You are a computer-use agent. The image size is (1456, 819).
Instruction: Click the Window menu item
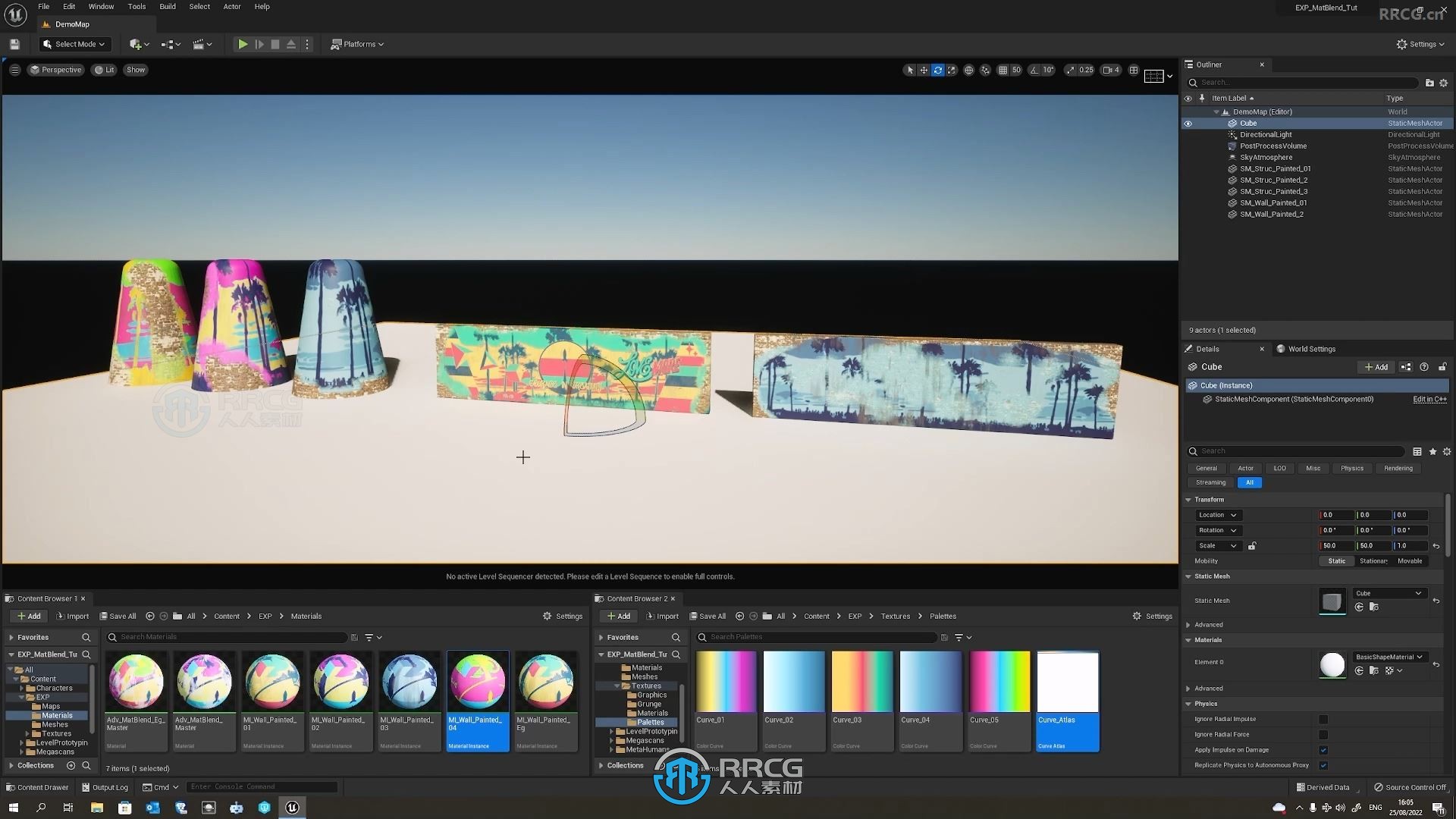coord(100,6)
